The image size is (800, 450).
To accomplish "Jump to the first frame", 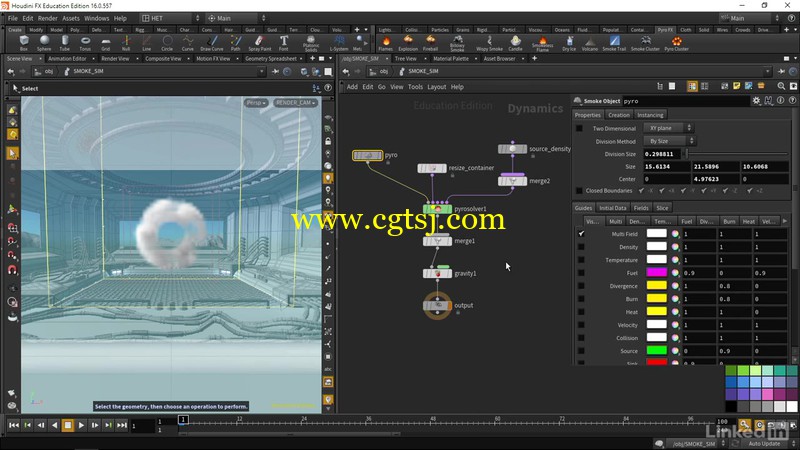I will click(x=14, y=425).
